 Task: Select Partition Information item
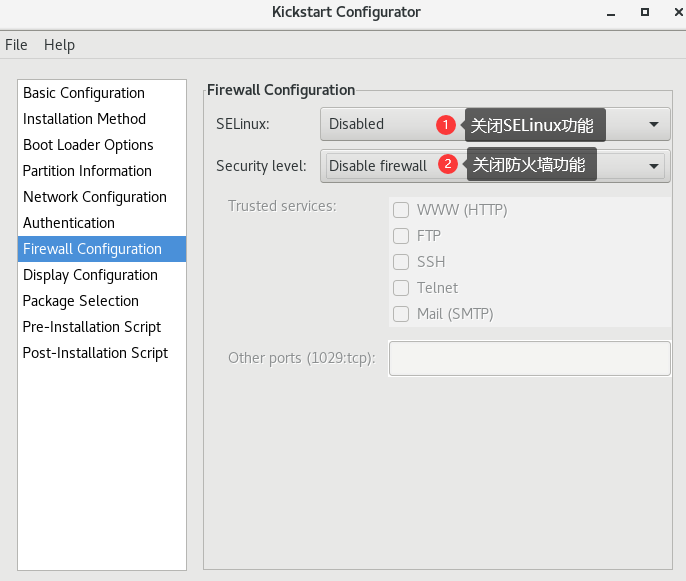tap(102, 171)
